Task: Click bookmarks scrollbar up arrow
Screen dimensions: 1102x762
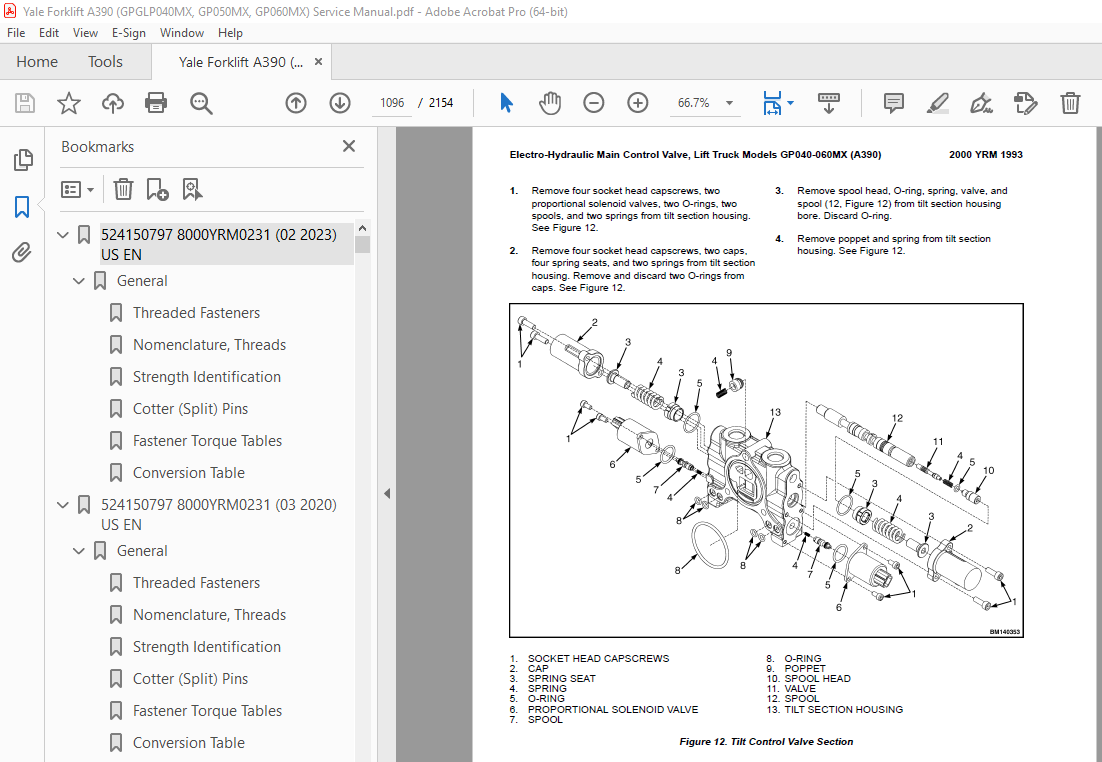Action: tap(363, 228)
